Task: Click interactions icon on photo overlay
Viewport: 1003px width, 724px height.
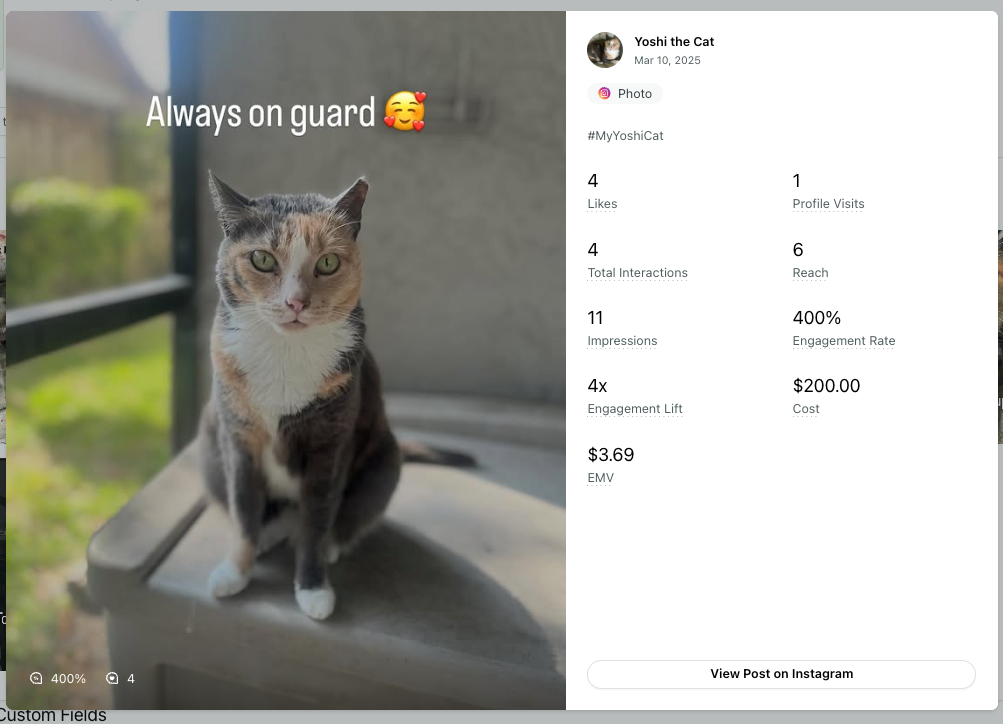Action: click(112, 678)
